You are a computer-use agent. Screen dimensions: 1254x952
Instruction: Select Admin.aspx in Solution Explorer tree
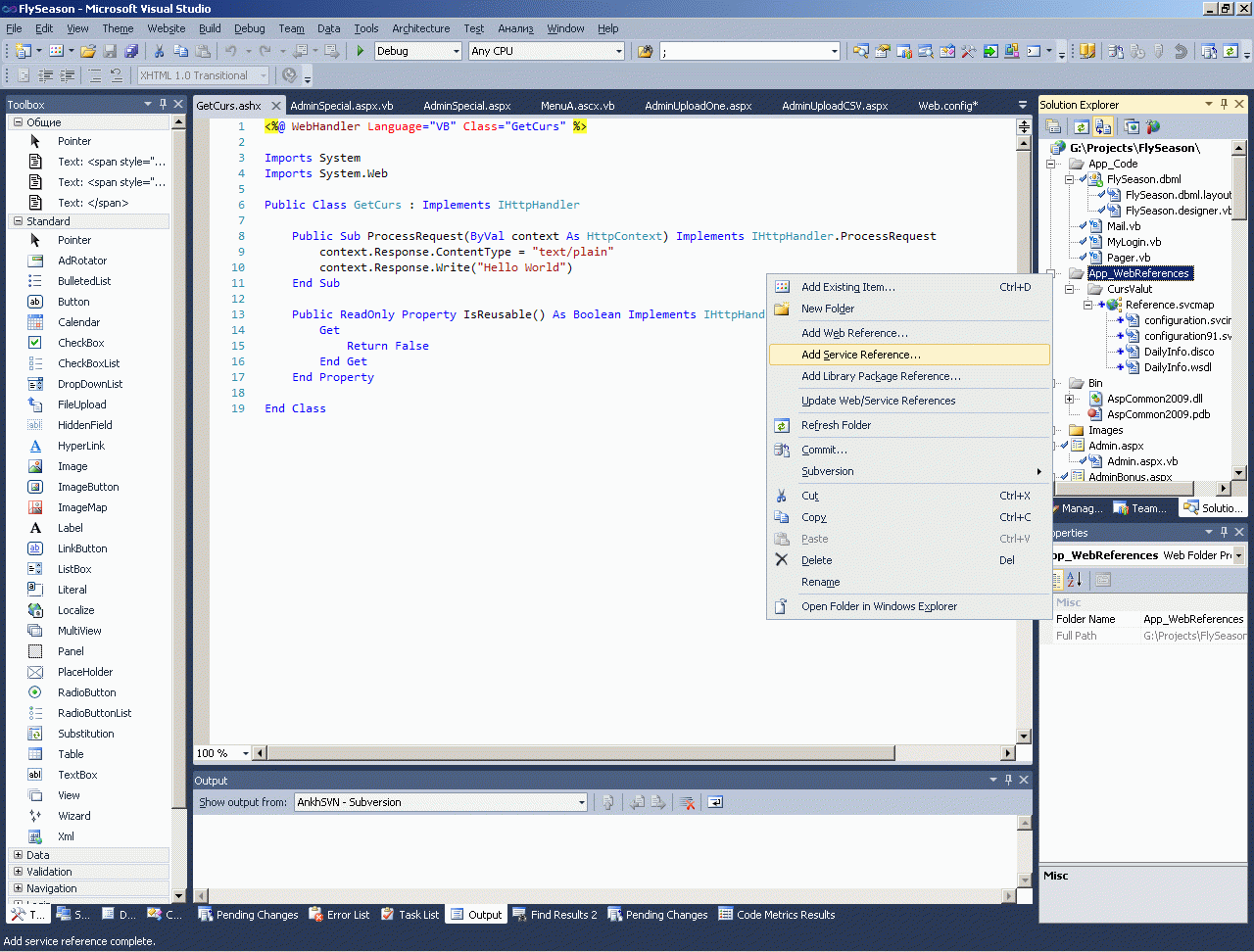click(1116, 446)
